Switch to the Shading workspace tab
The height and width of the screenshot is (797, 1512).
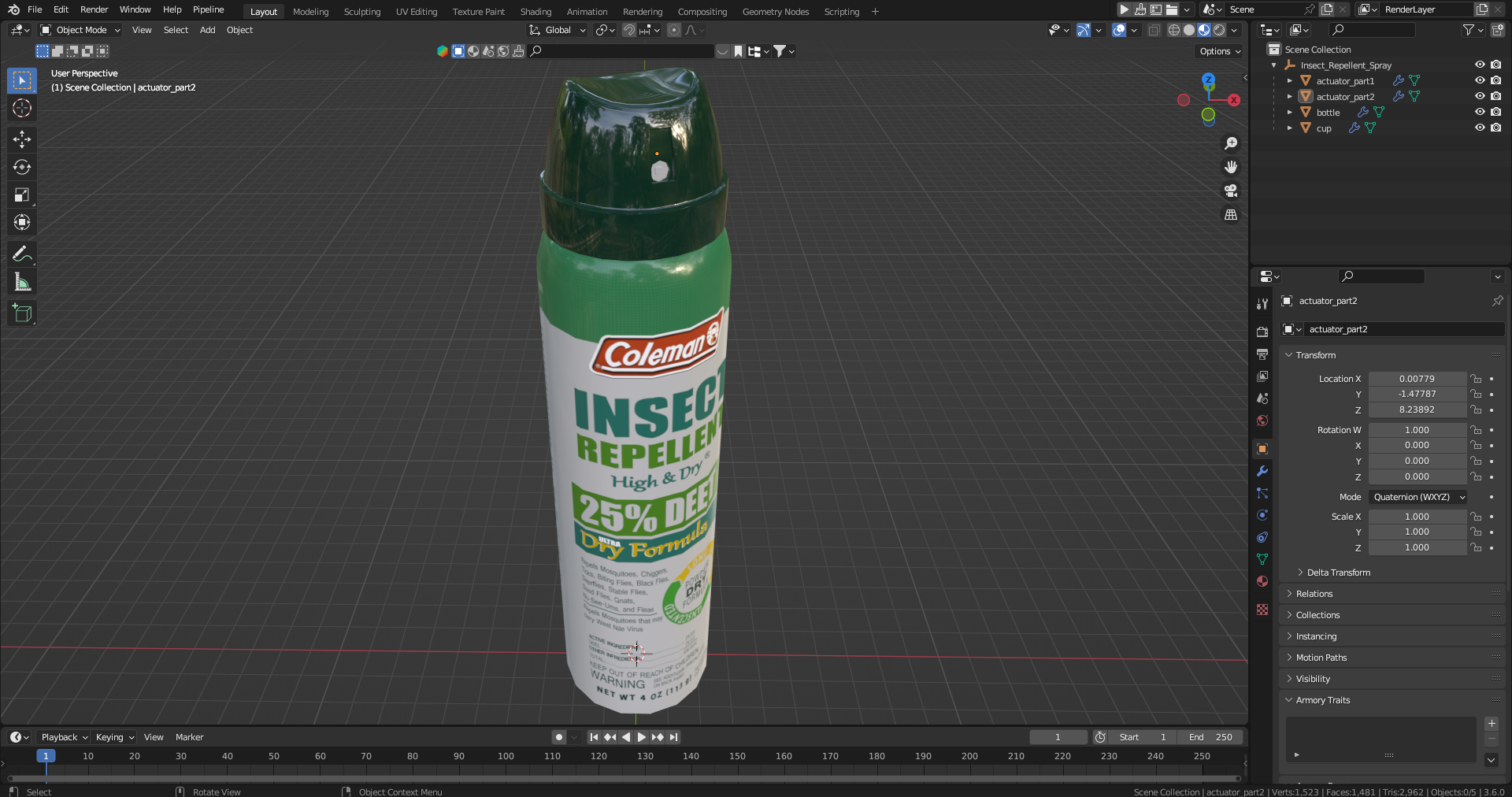tap(535, 12)
